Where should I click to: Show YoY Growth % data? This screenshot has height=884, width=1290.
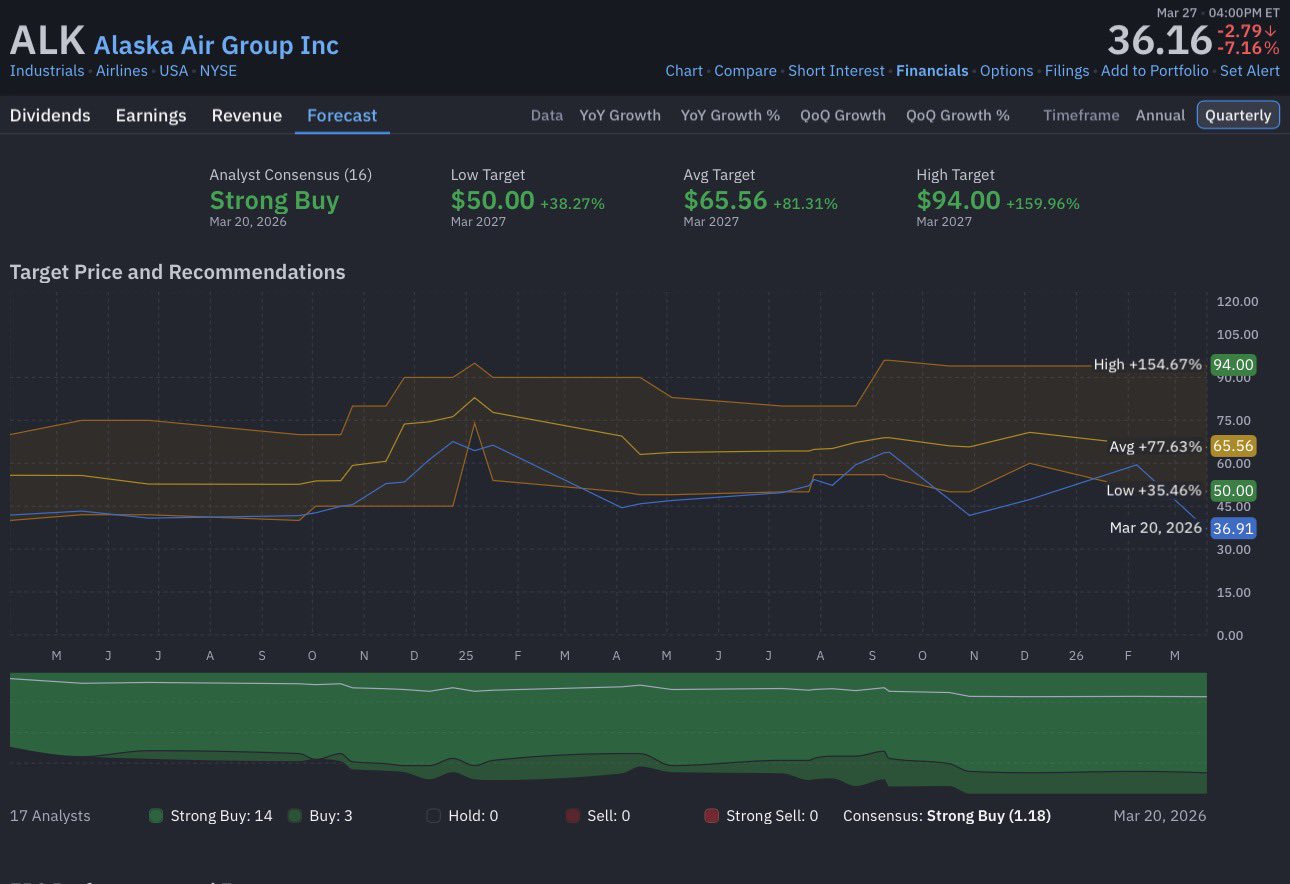point(730,115)
